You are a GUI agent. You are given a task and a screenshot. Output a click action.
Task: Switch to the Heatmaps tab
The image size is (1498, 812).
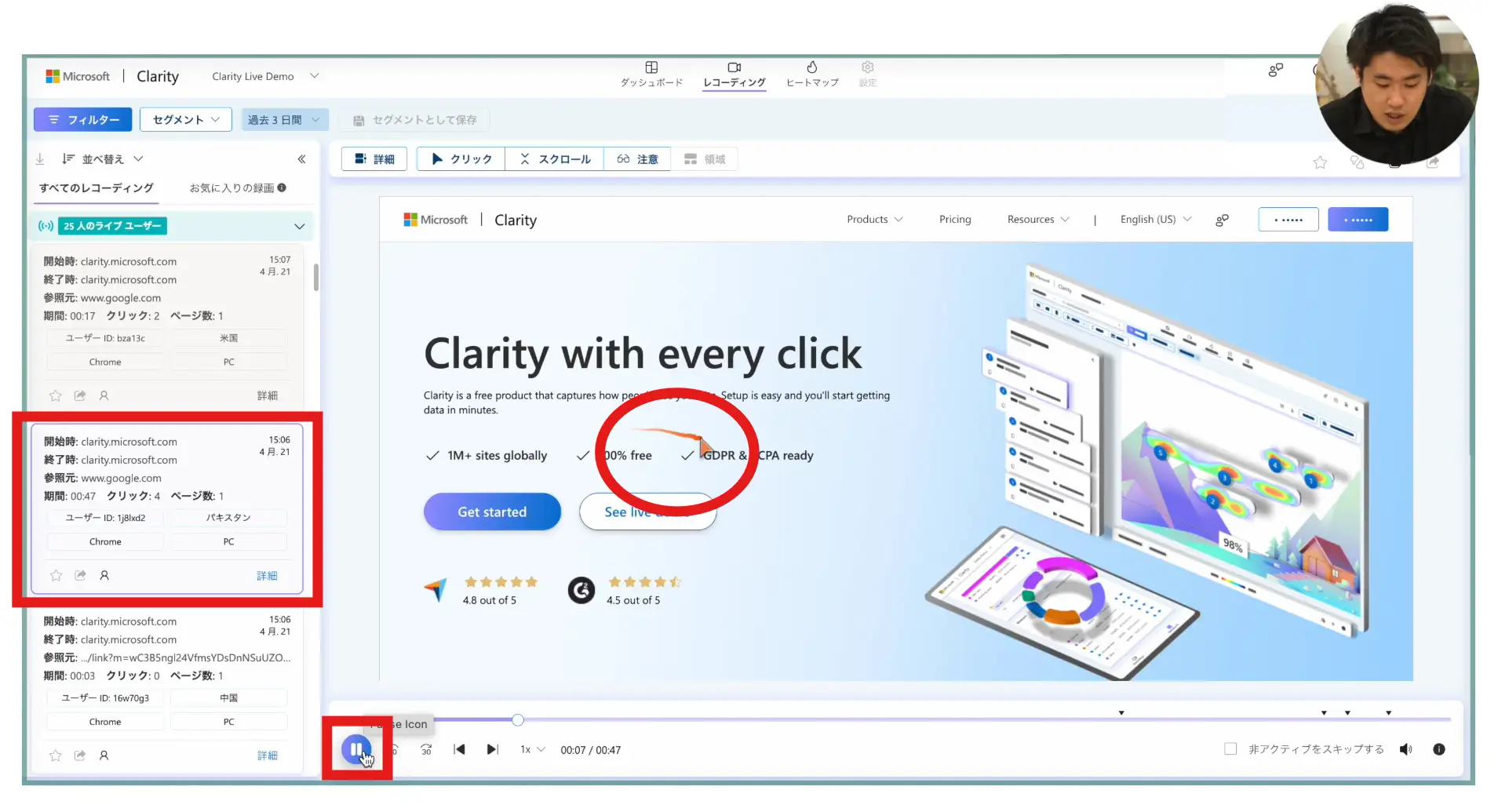click(x=812, y=75)
